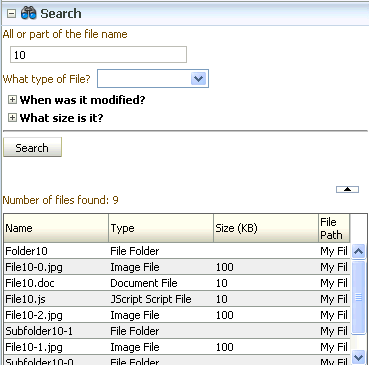Click the Number of files found label
369x365 pixels.
pyautogui.click(x=60, y=200)
